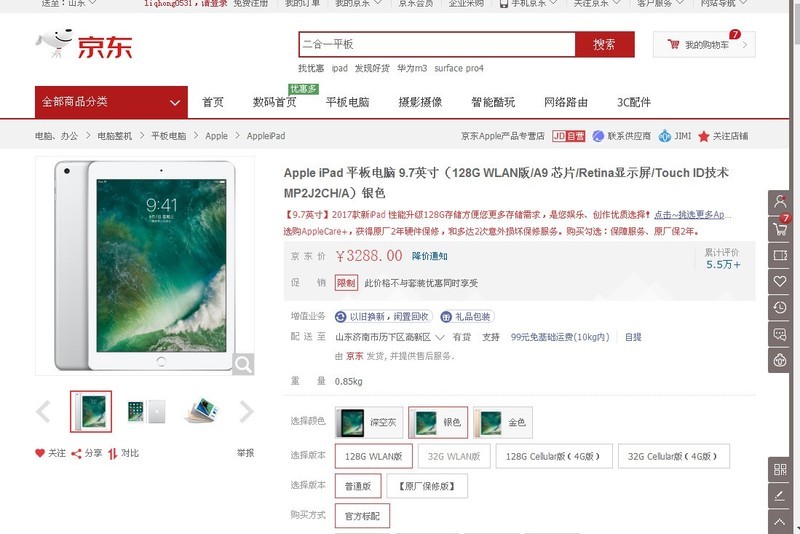Click the heart 关注 icon under gallery

(40, 453)
